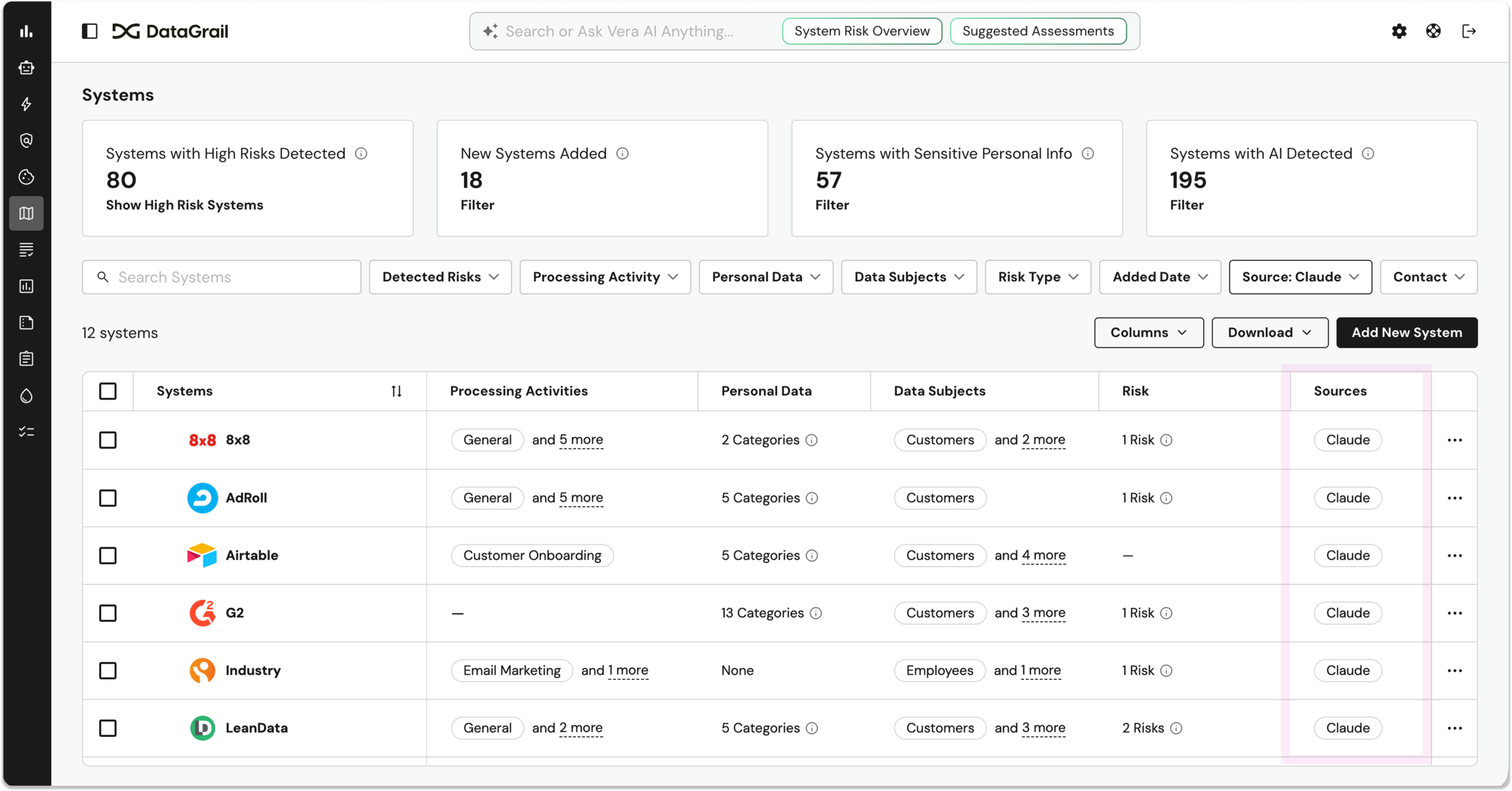Screen dimensions: 1512x791
Task: Check the AdRoll row checkbox
Action: pos(107,498)
